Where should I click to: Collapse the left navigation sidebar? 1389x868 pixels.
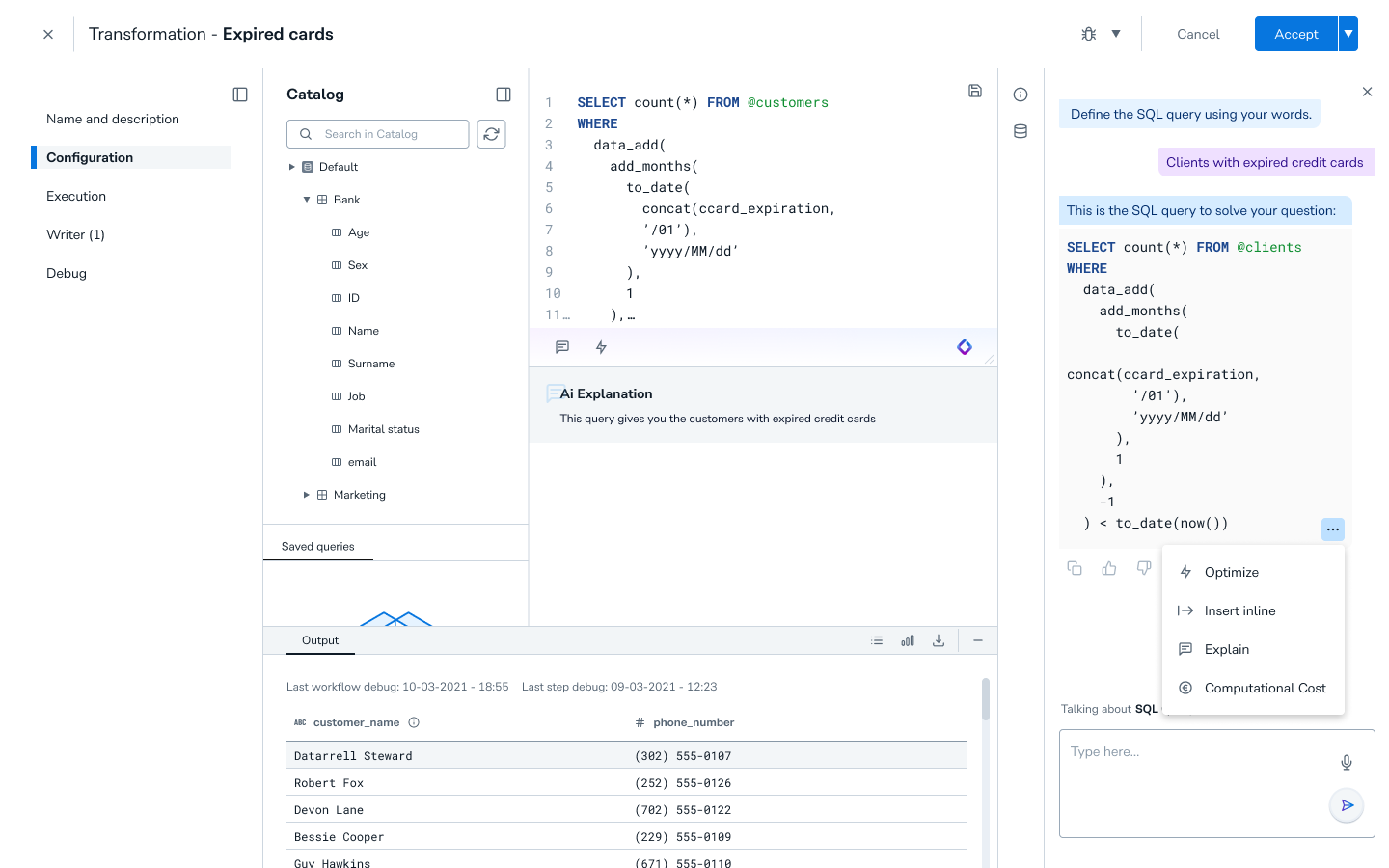(x=240, y=95)
